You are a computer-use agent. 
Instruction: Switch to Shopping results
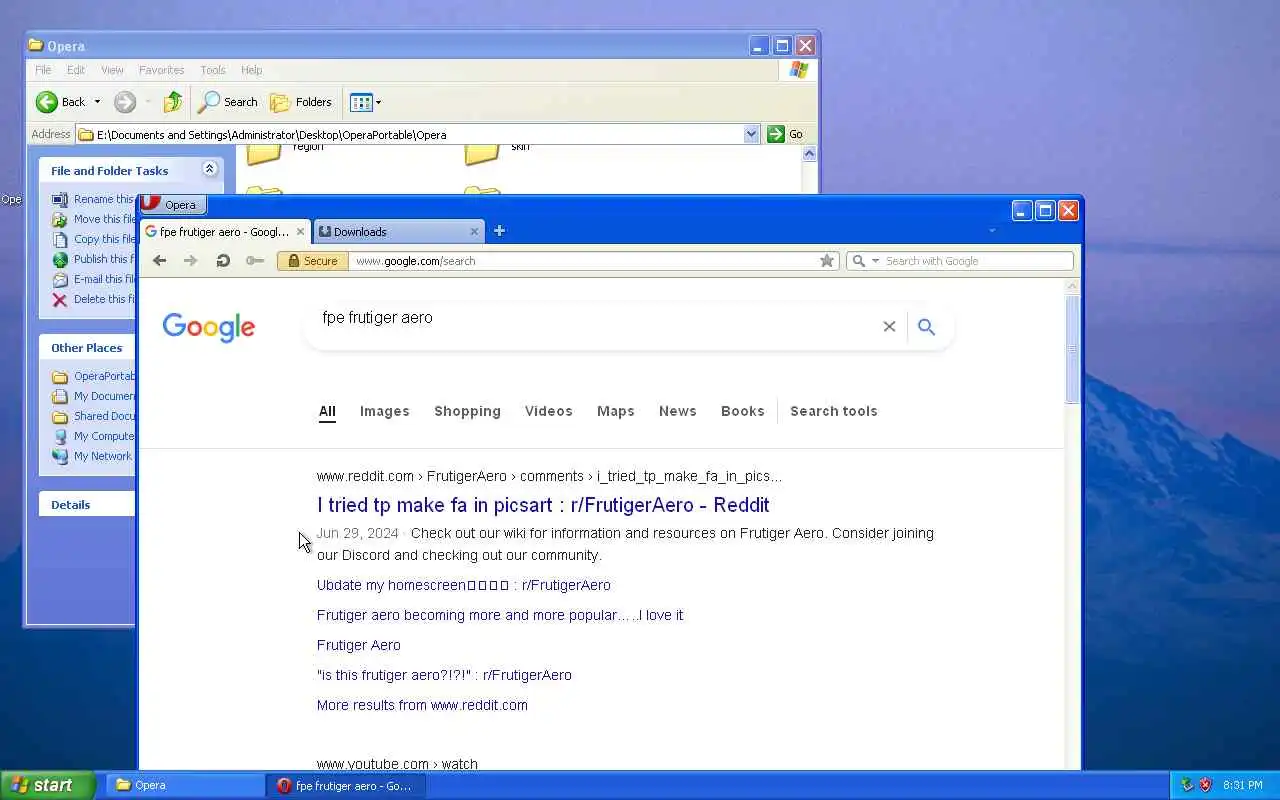point(467,411)
